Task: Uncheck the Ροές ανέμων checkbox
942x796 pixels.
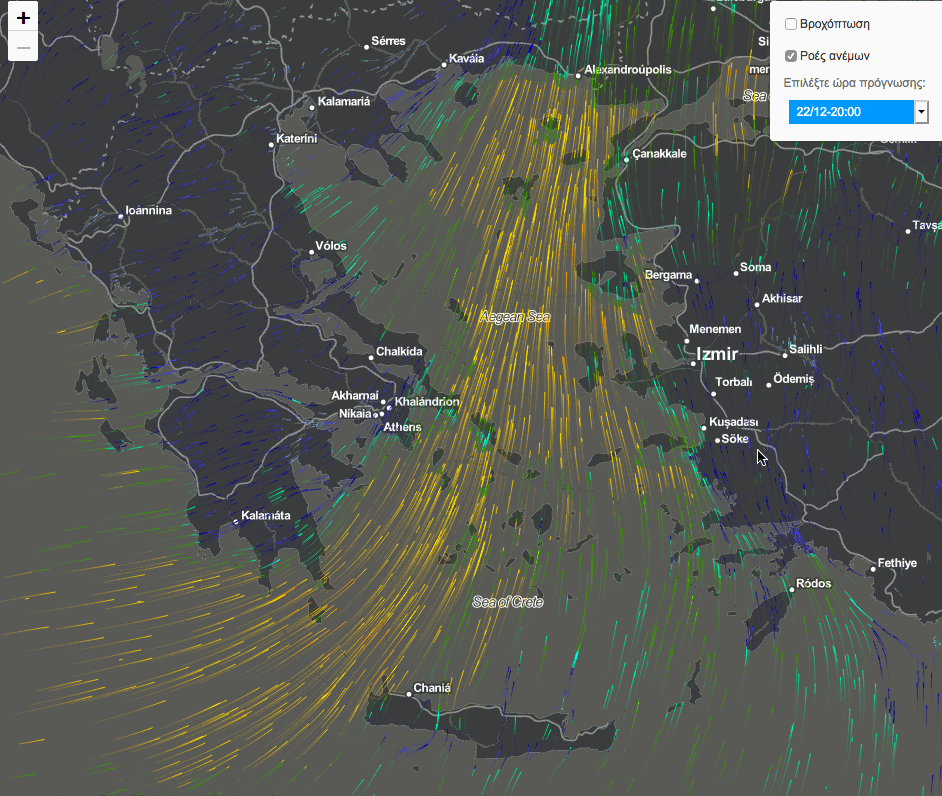Action: [791, 56]
